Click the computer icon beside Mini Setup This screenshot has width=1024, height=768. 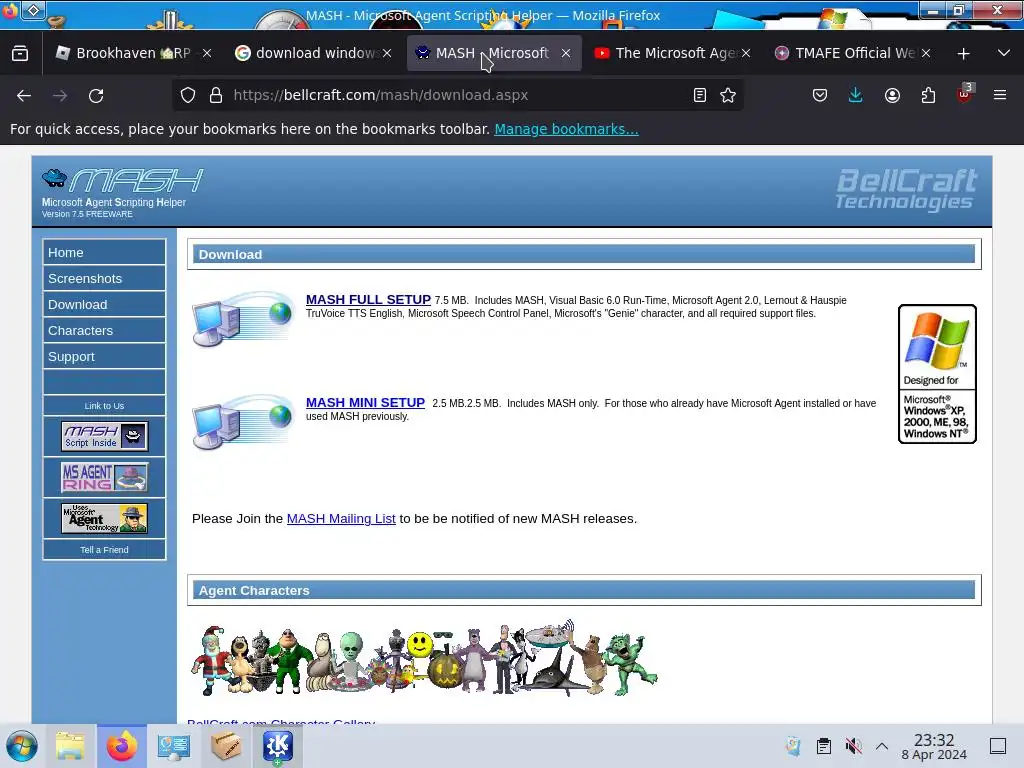[242, 422]
